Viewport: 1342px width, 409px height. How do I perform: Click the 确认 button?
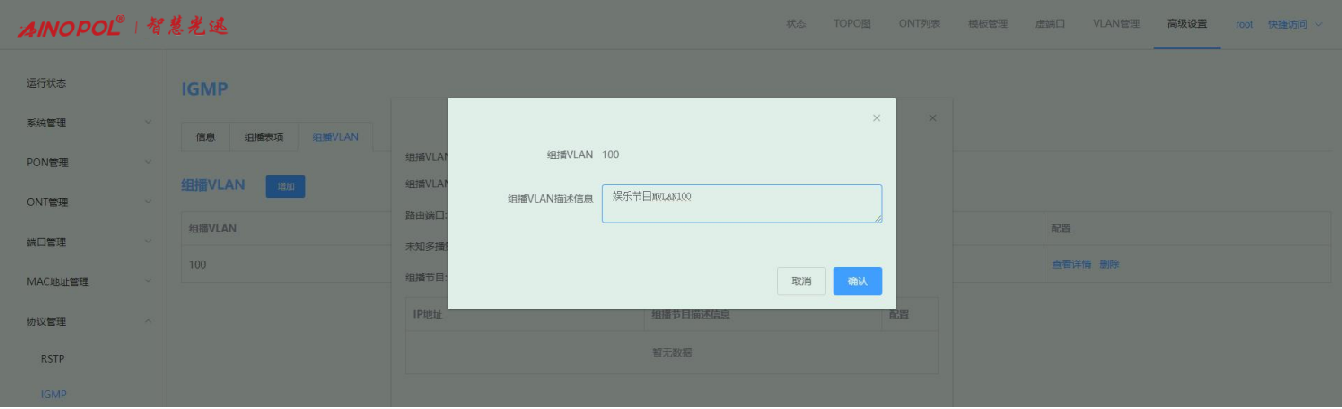click(857, 282)
